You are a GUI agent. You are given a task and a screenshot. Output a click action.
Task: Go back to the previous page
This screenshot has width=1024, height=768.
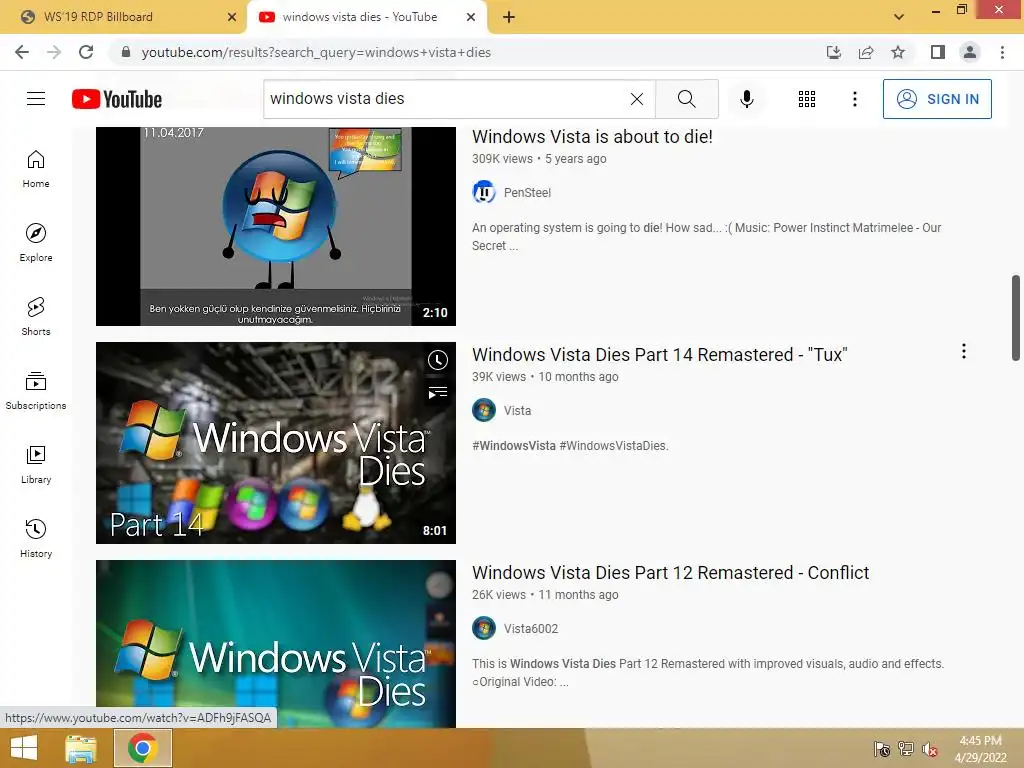coord(22,52)
